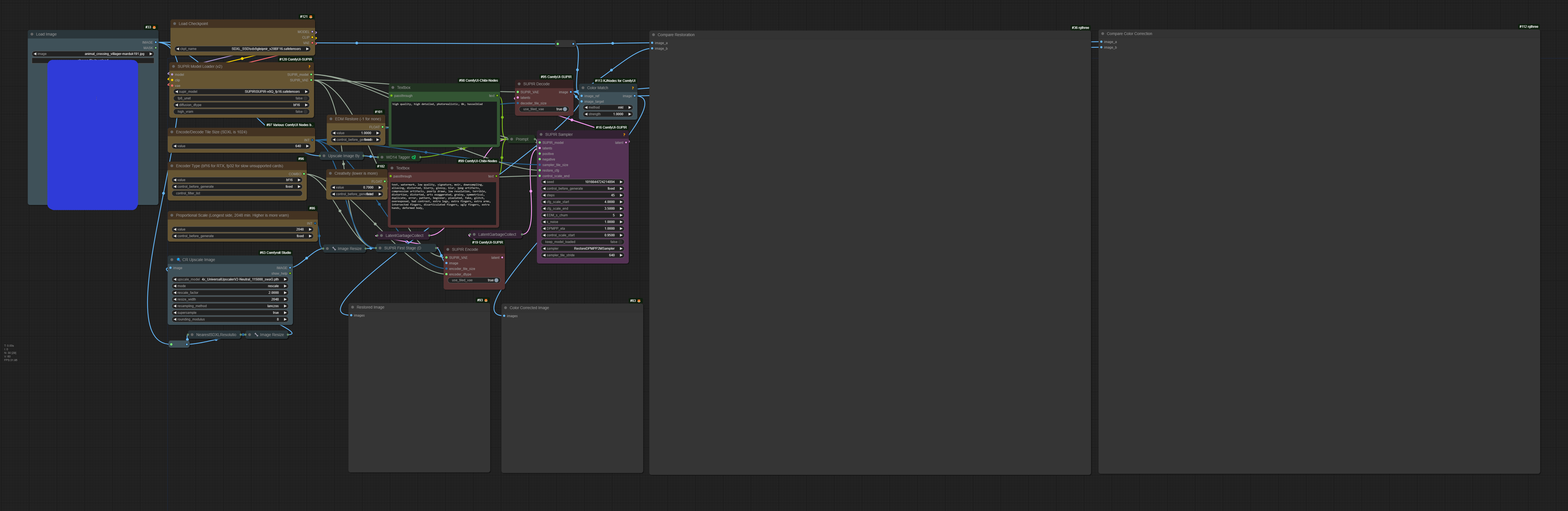Click the Color Match strength slider field

click(607, 114)
